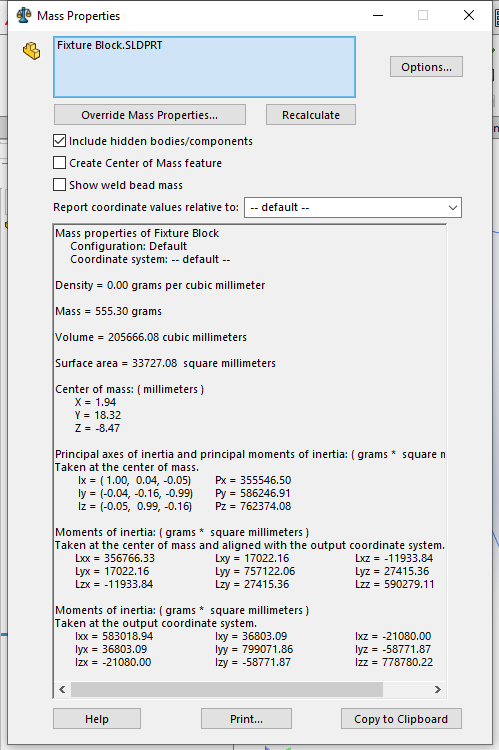
Task: Click Copy to Clipboard button
Action: tap(401, 719)
